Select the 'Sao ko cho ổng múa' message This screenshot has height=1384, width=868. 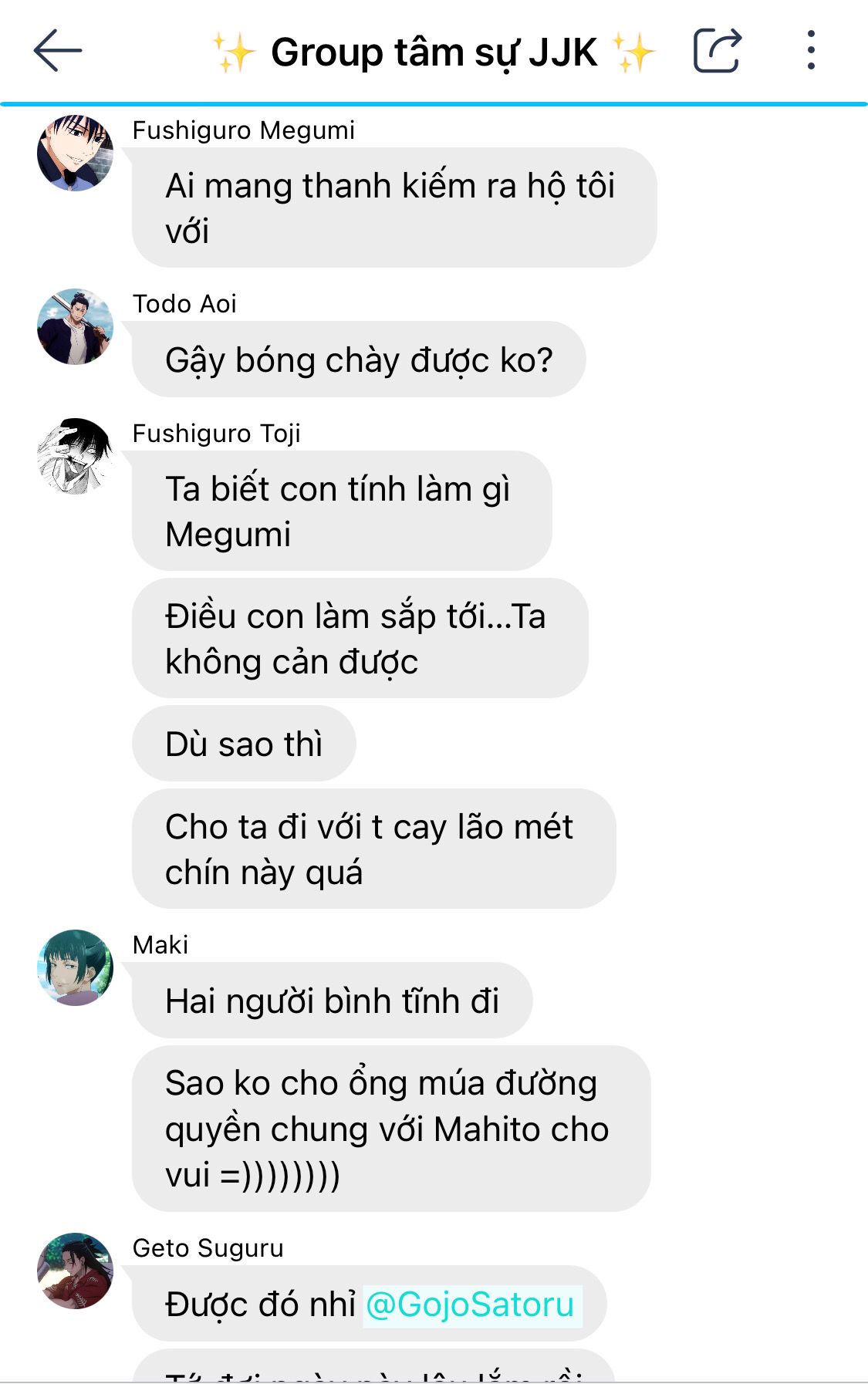[391, 1129]
